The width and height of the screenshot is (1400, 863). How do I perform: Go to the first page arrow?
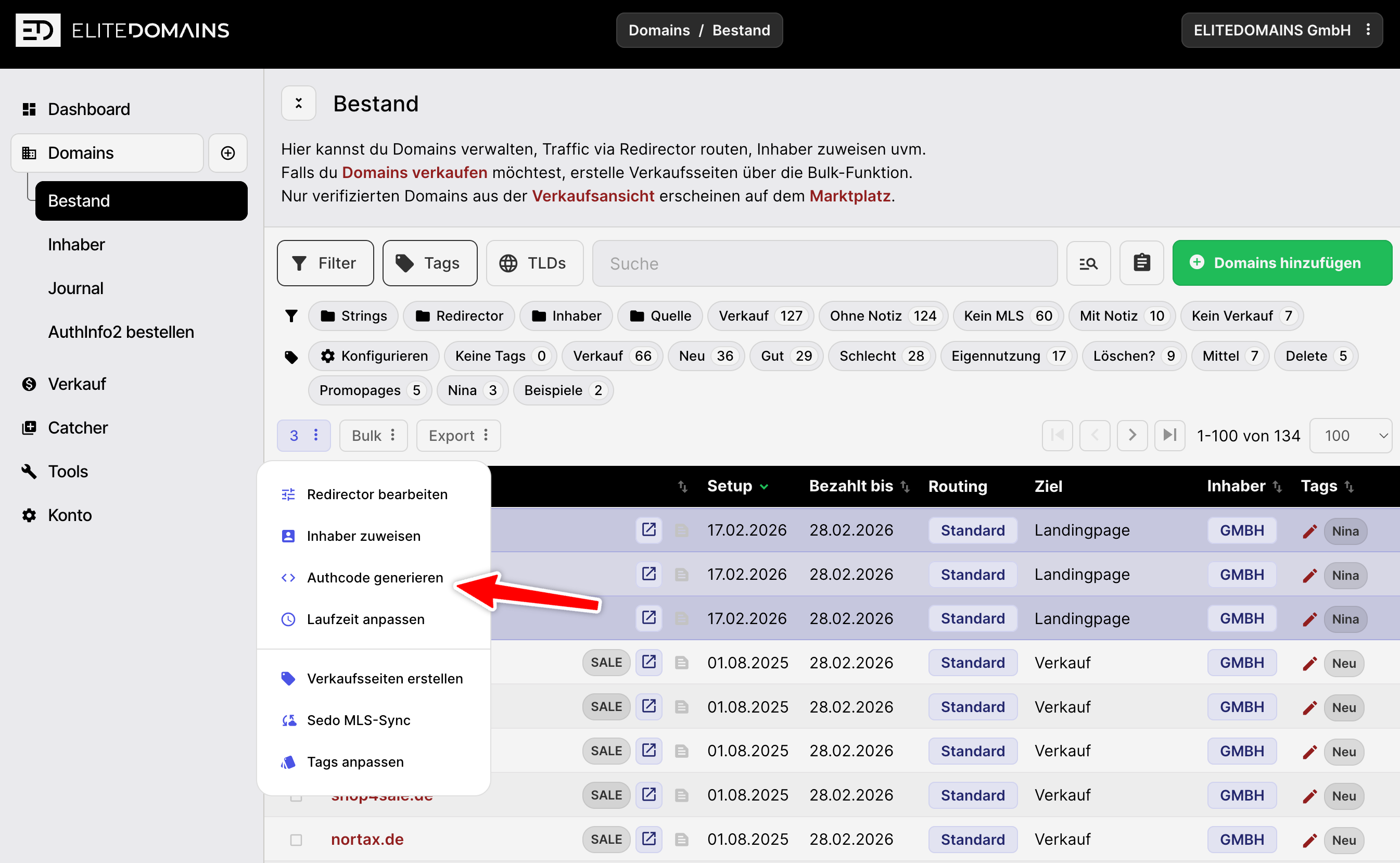1057,436
